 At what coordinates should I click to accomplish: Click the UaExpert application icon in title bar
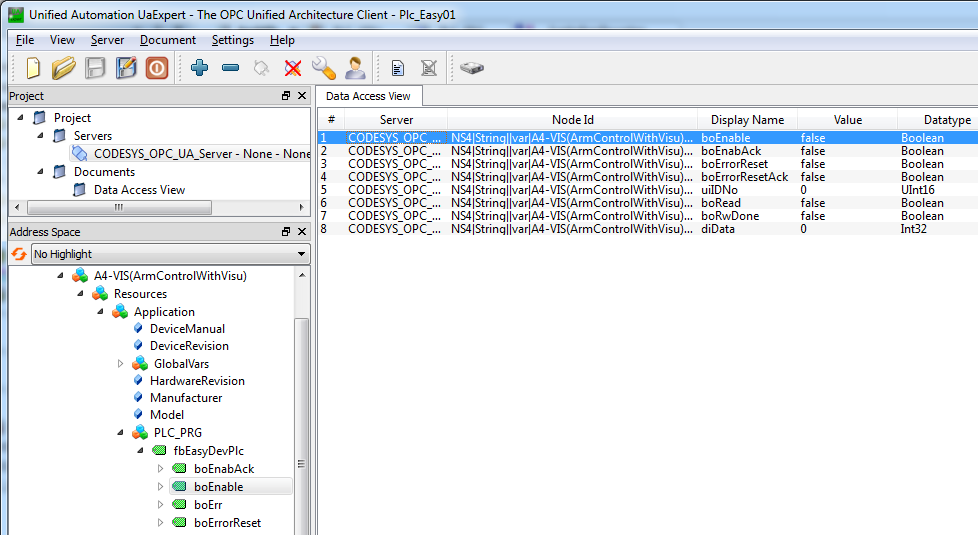click(x=16, y=14)
